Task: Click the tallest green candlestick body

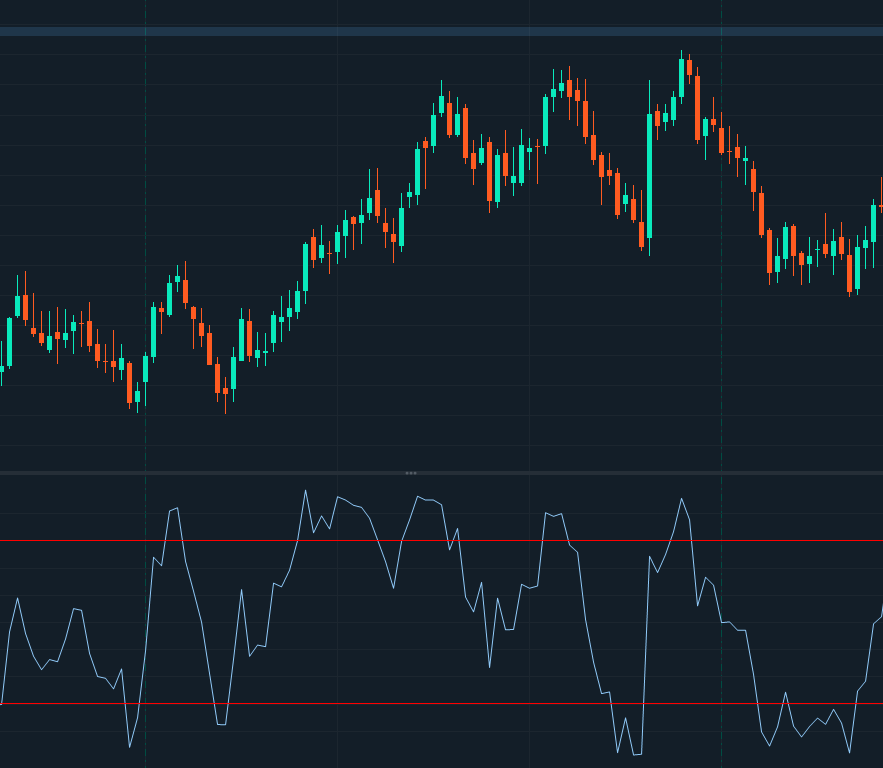Action: tap(649, 175)
